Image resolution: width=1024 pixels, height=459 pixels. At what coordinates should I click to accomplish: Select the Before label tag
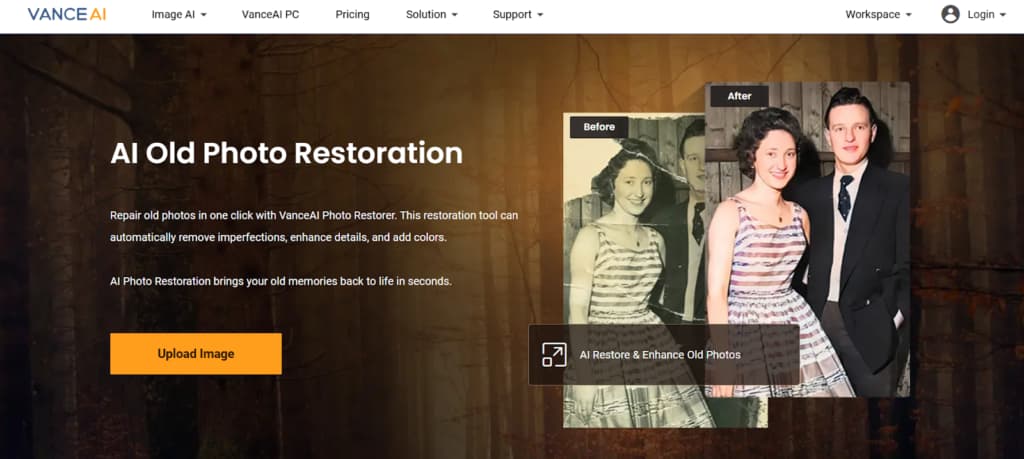click(x=599, y=127)
